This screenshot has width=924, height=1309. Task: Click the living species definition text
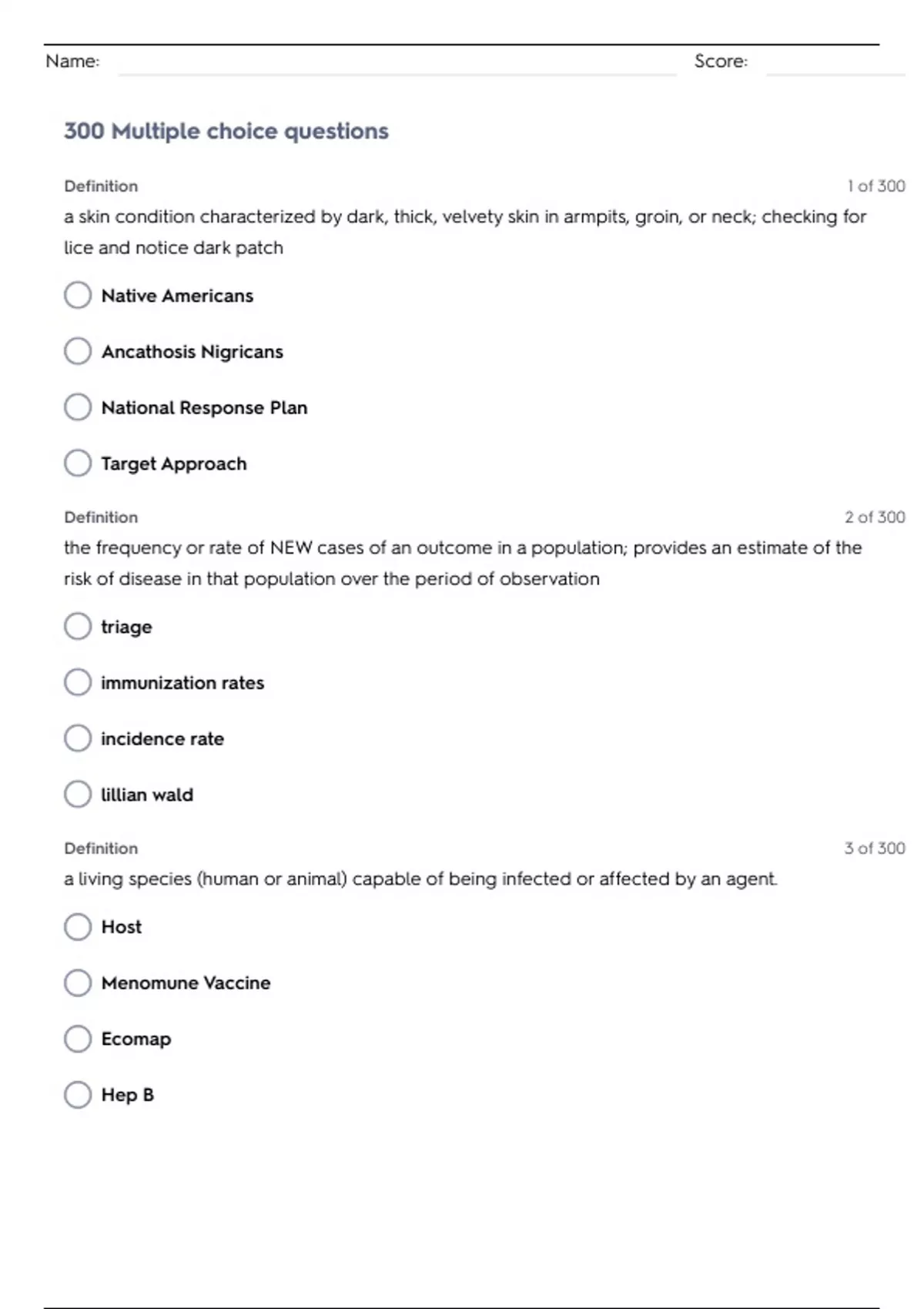click(x=420, y=879)
